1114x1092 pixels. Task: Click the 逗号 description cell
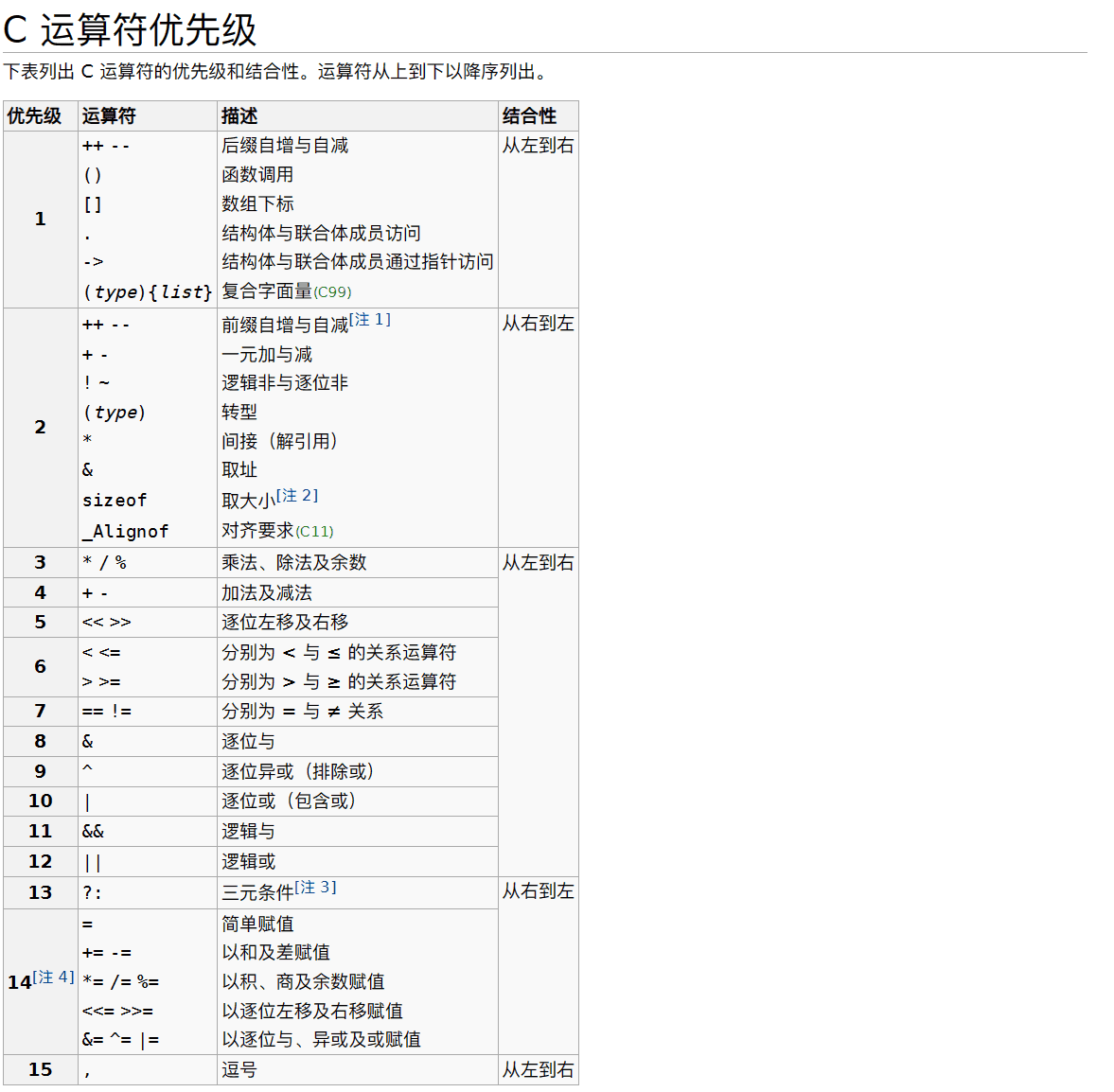coord(358,1070)
